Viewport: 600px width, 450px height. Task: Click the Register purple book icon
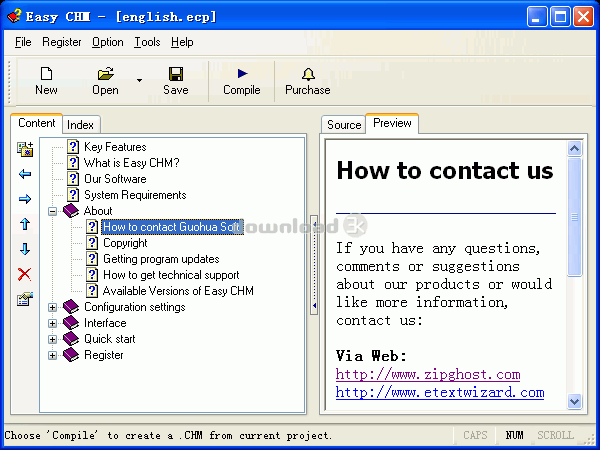71,355
